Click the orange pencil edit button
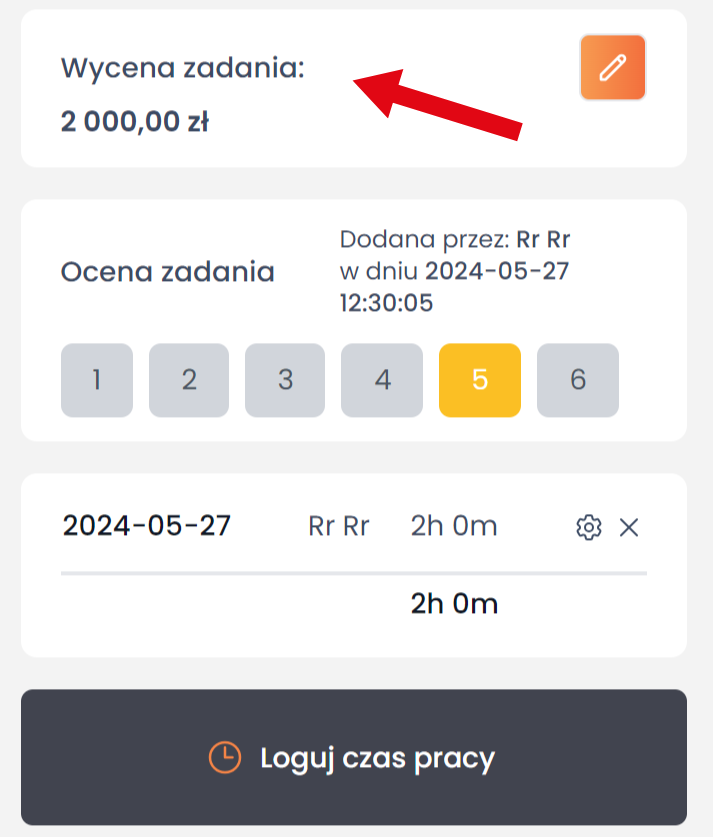 [612, 68]
